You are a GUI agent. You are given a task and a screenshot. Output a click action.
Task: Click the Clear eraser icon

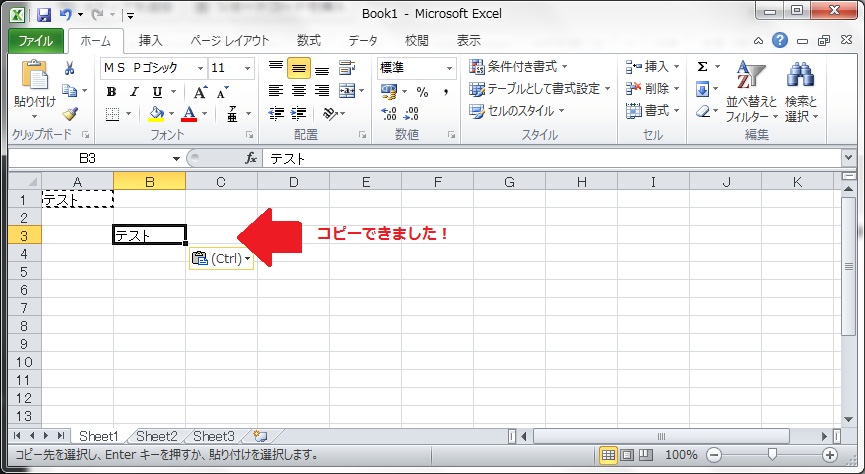(x=702, y=111)
